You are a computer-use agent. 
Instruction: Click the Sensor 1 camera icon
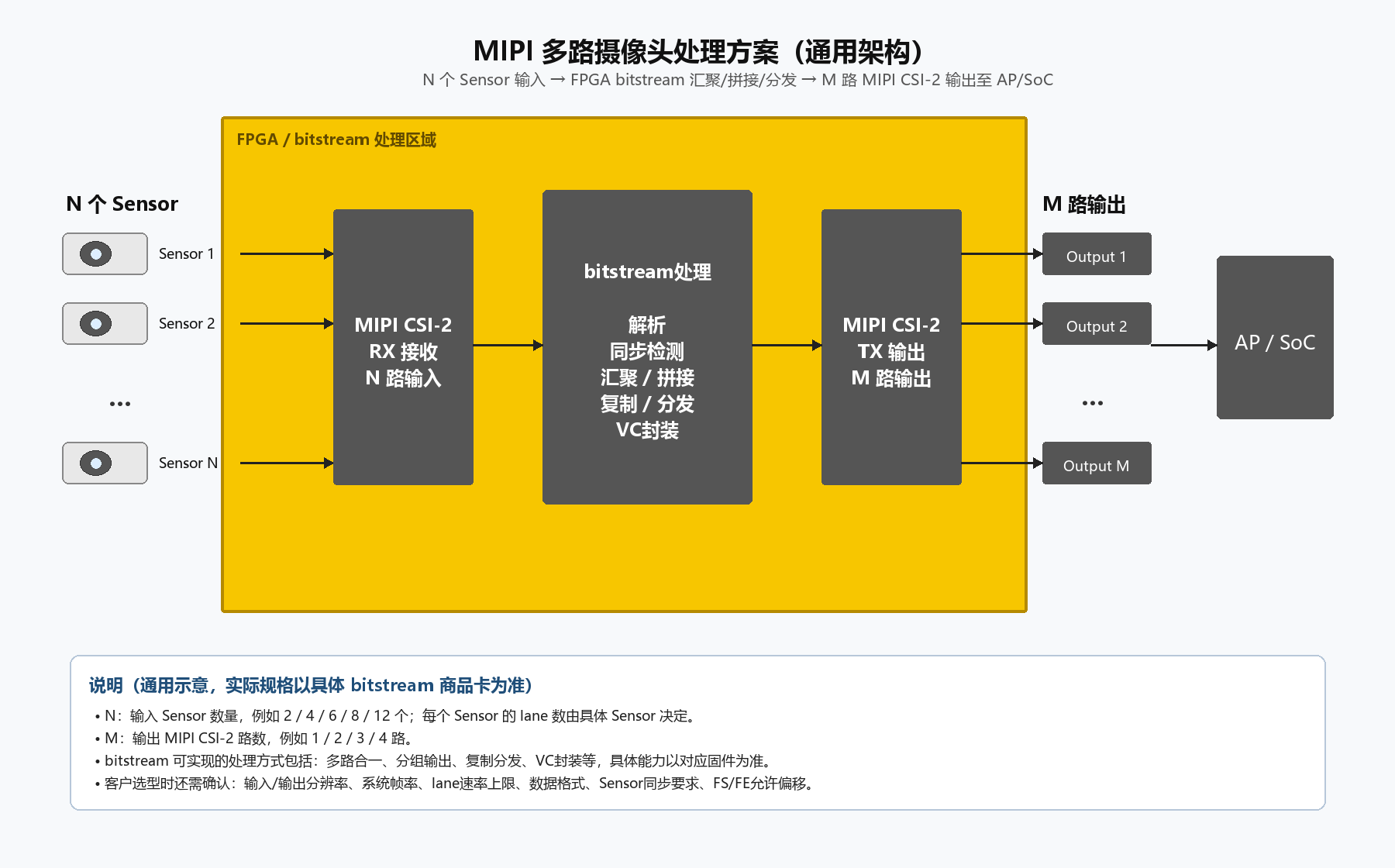click(105, 254)
